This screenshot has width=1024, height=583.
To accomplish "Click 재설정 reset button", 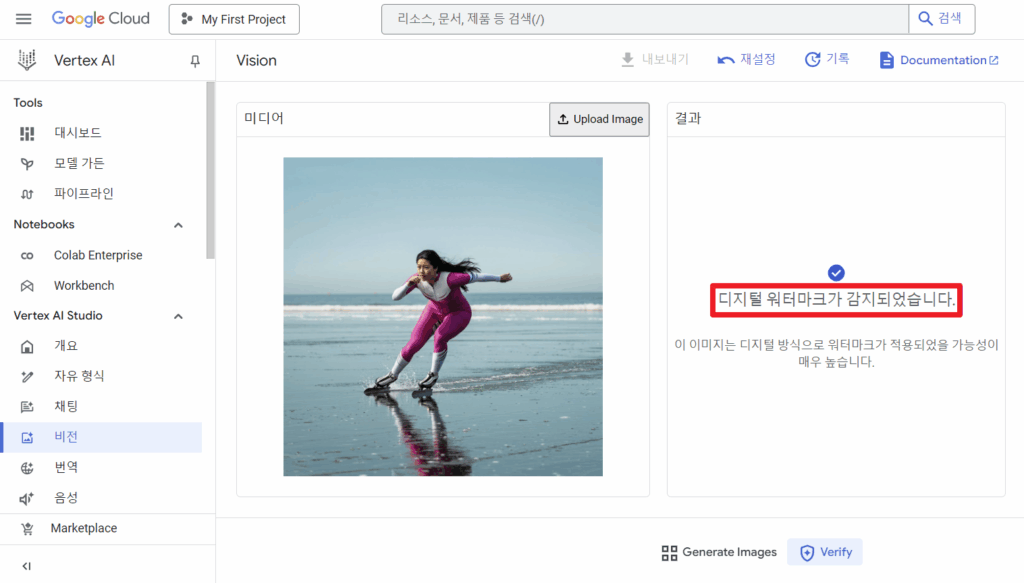I will click(746, 59).
